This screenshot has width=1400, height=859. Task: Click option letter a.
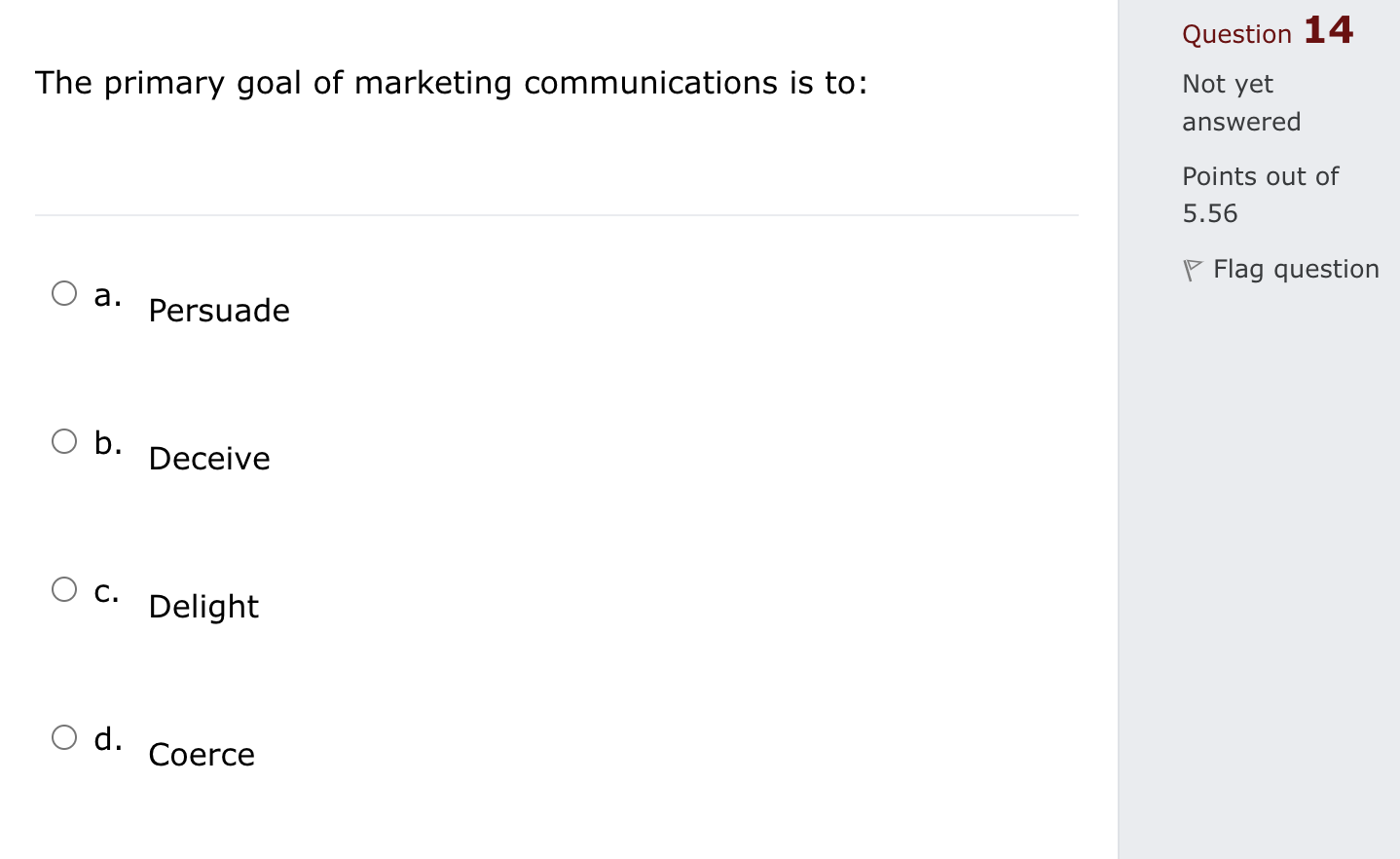coord(106,295)
